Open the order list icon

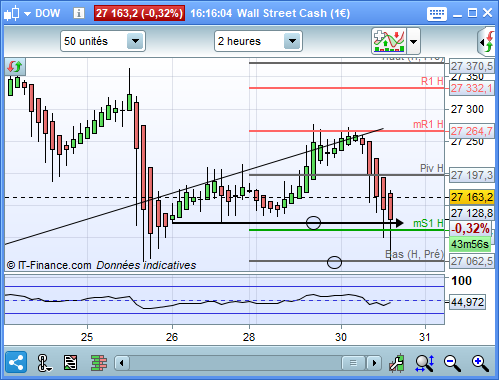[x=70, y=363]
